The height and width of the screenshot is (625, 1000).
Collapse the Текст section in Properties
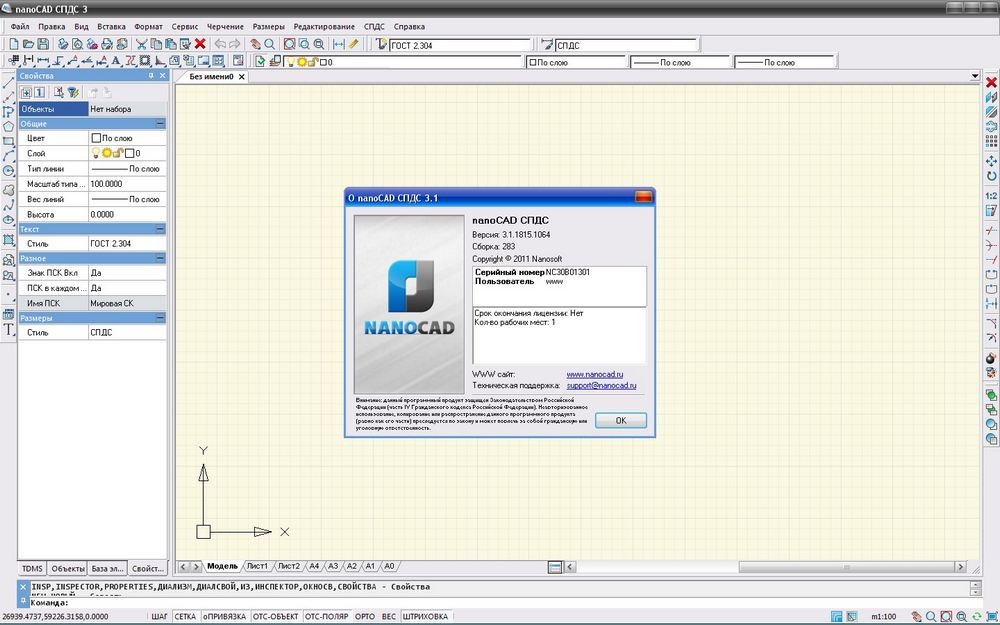coord(160,229)
